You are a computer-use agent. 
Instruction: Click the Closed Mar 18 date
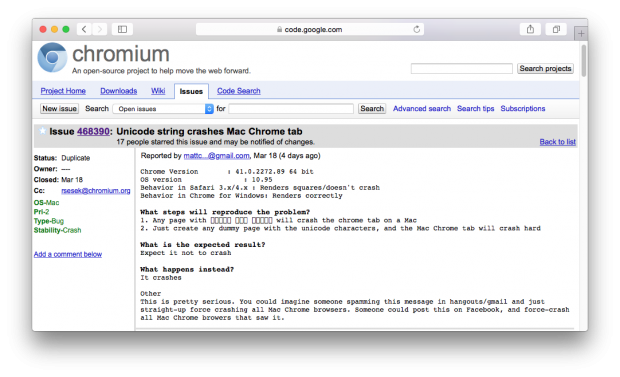pos(72,180)
